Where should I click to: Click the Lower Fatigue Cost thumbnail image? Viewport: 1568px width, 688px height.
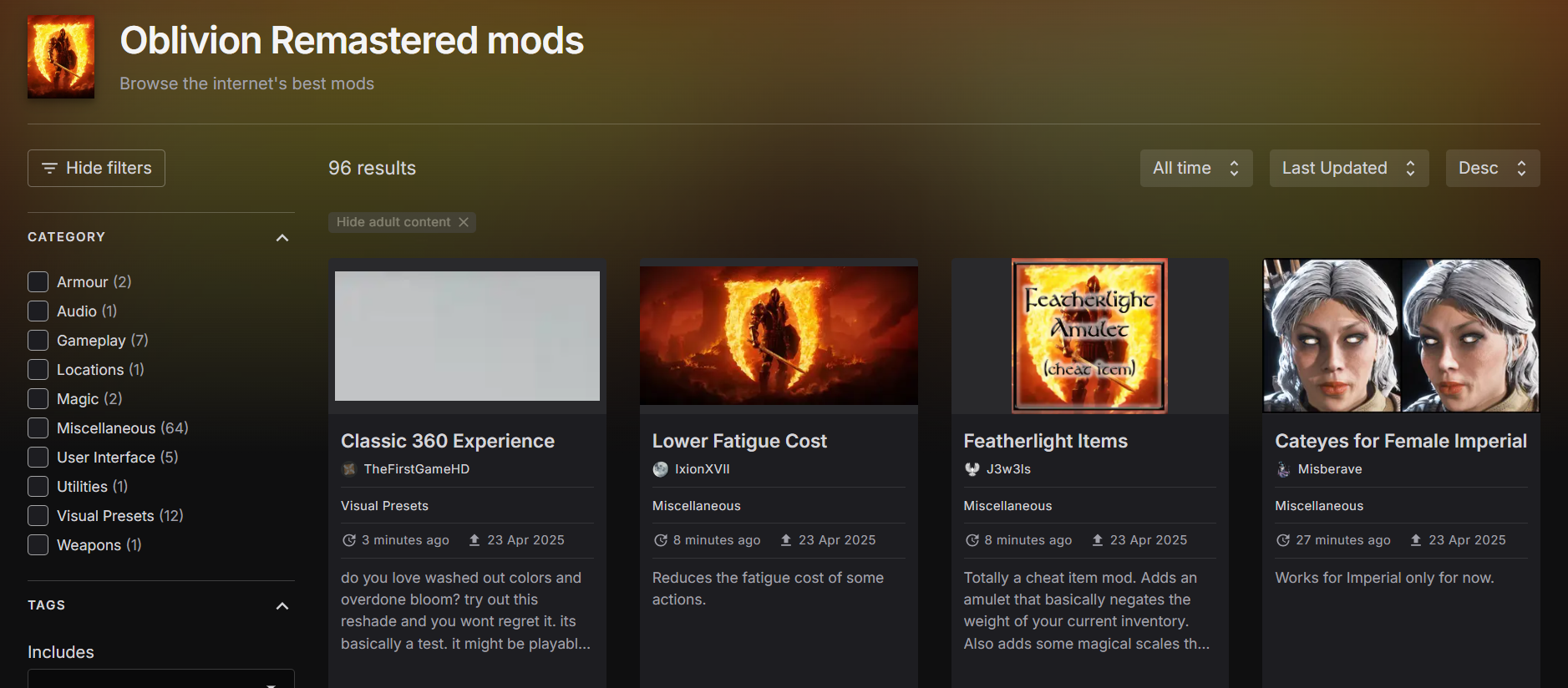(779, 336)
